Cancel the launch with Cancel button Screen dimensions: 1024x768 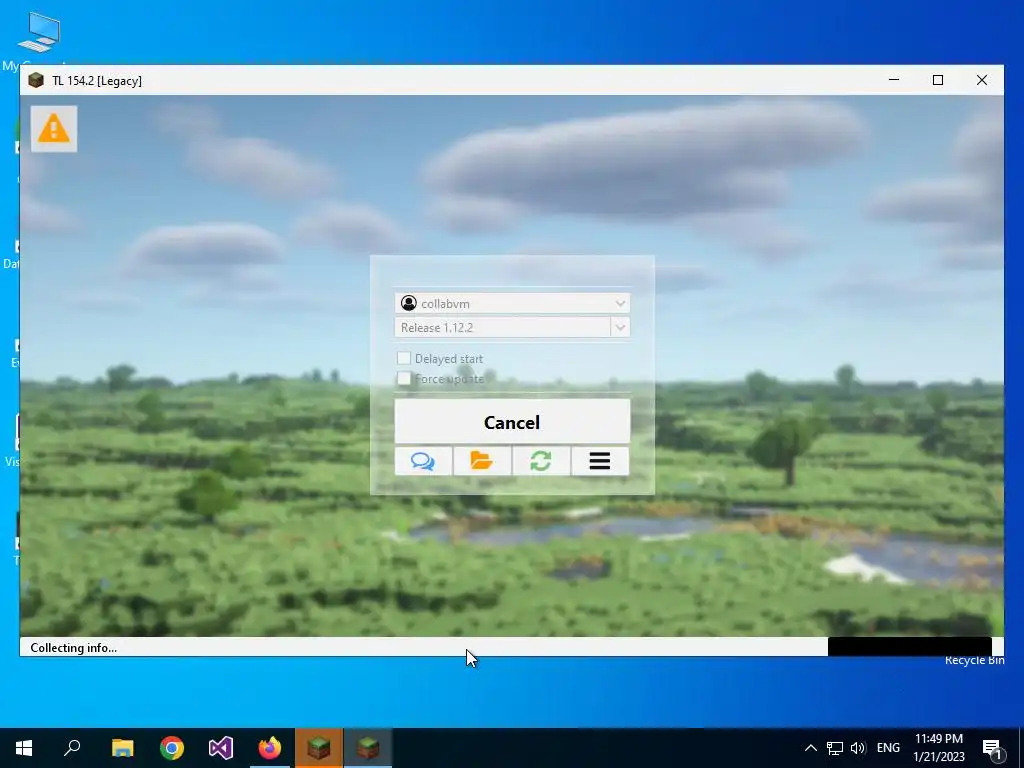coord(512,422)
